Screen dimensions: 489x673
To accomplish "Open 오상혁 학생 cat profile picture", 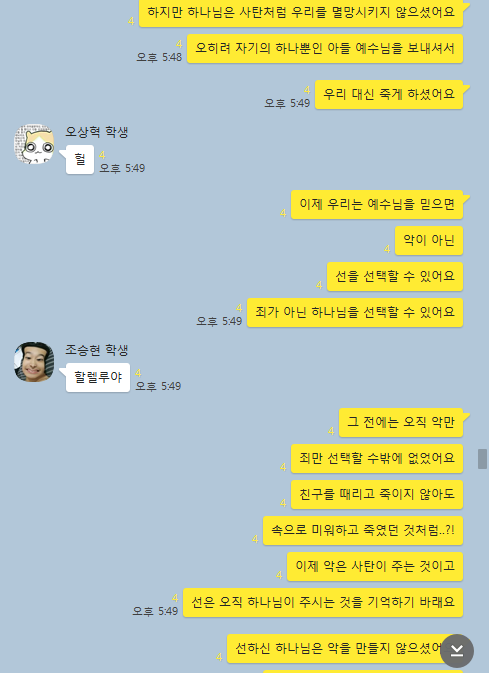I will pyautogui.click(x=34, y=144).
